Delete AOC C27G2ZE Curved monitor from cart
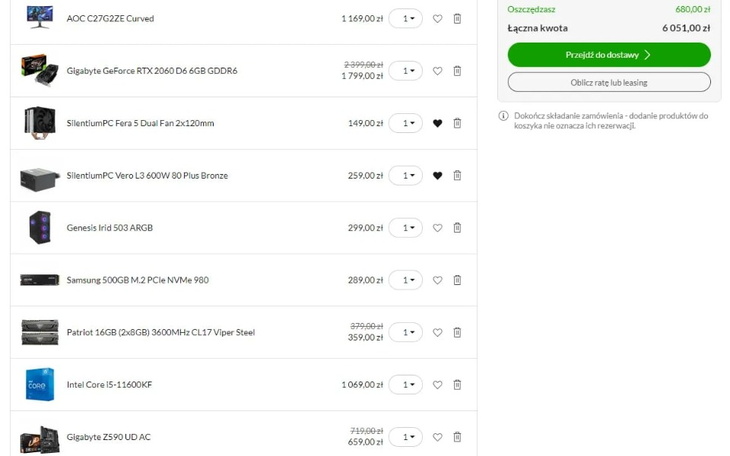The width and height of the screenshot is (730, 456). pyautogui.click(x=457, y=19)
